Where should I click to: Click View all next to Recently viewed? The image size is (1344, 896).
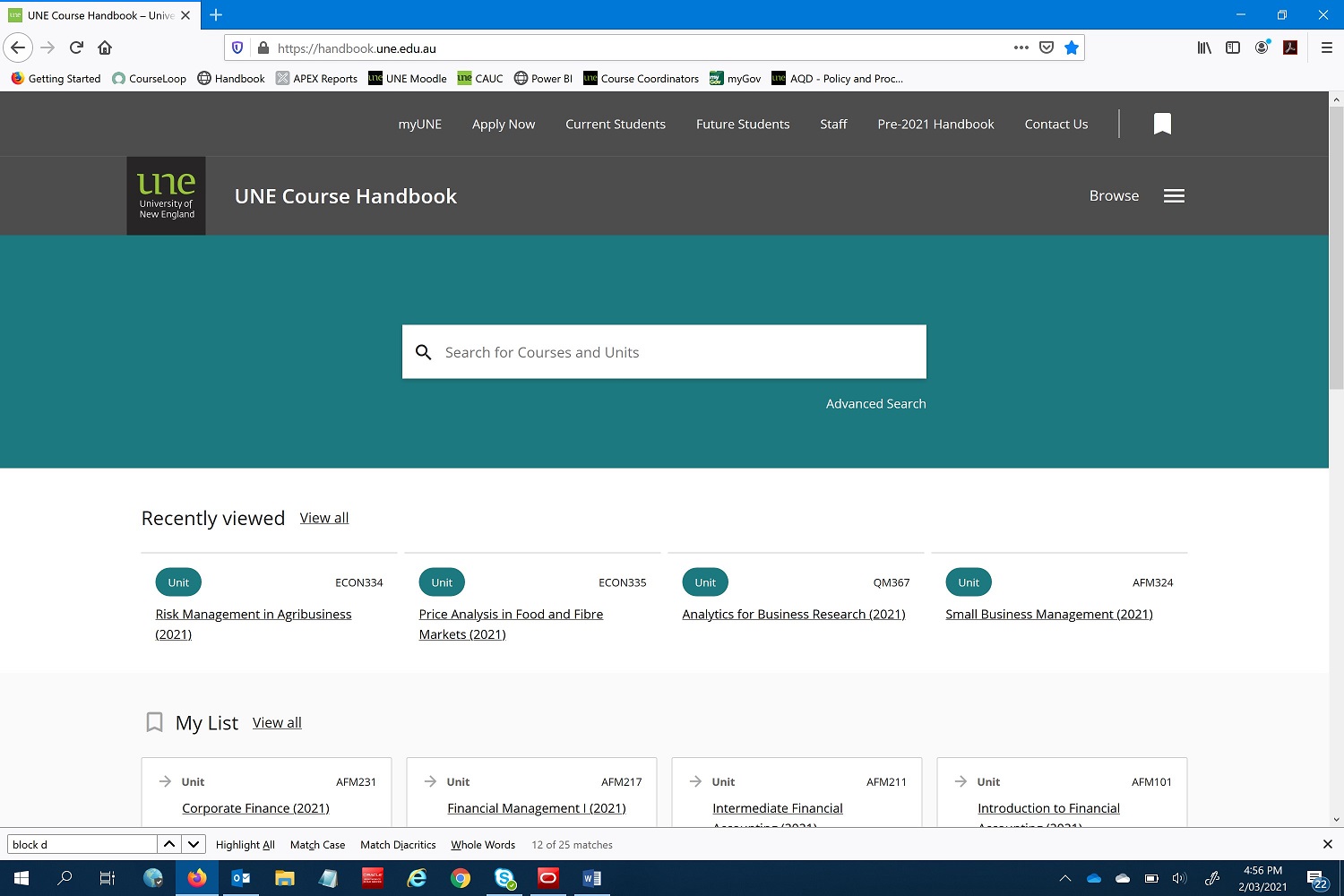pos(324,518)
